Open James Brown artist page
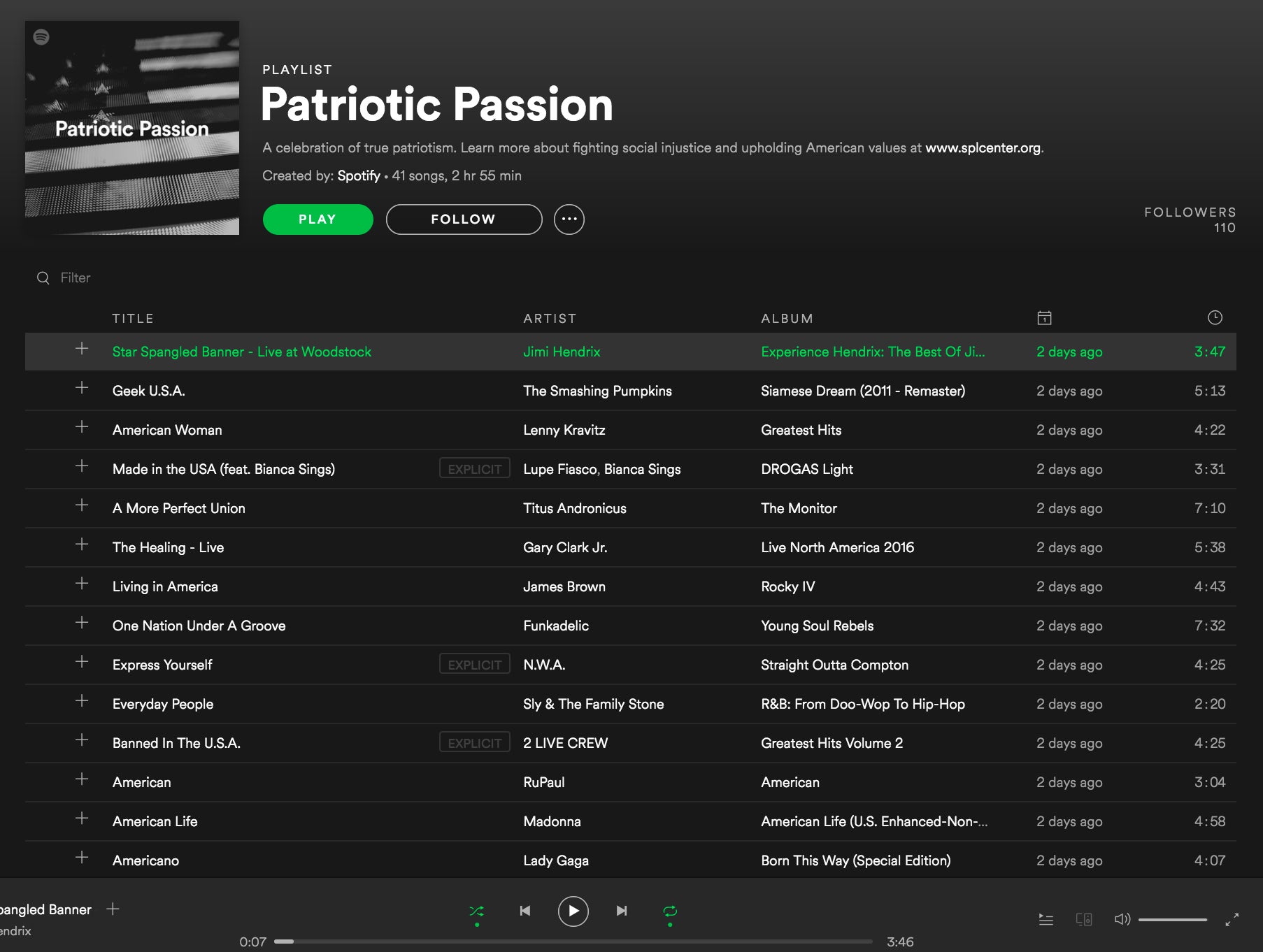Image resolution: width=1263 pixels, height=952 pixels. click(x=564, y=587)
